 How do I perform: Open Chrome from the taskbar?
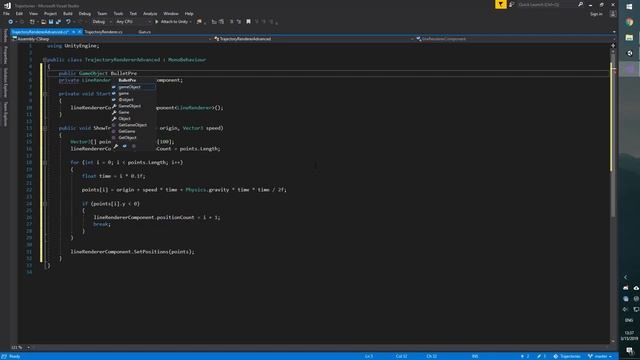coord(629,22)
